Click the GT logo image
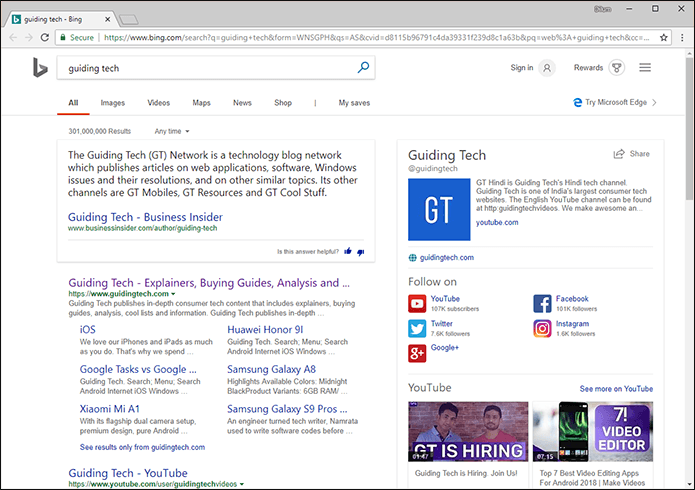695x490 pixels. point(439,209)
